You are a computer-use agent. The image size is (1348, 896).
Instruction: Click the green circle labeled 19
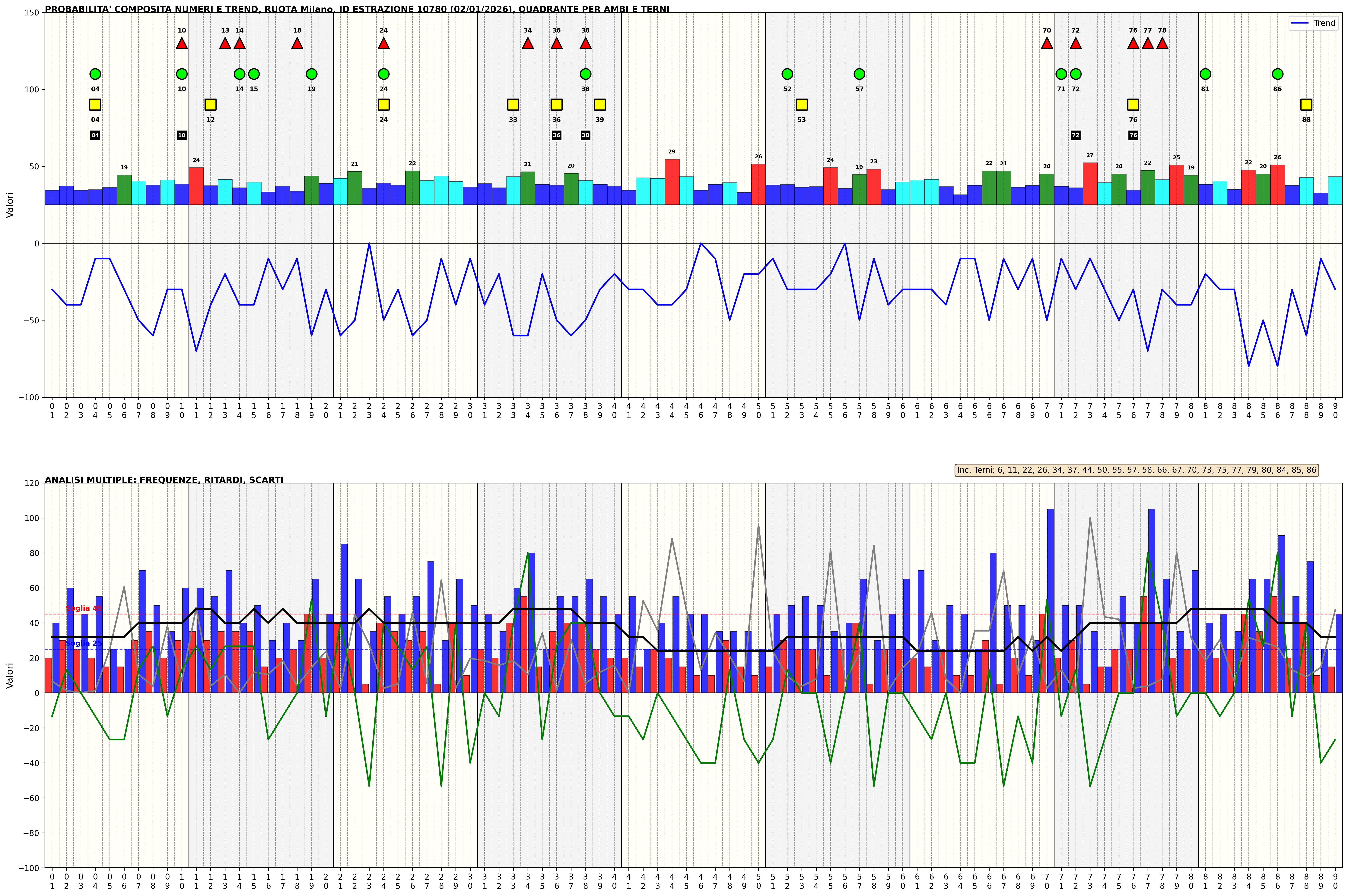(x=312, y=74)
